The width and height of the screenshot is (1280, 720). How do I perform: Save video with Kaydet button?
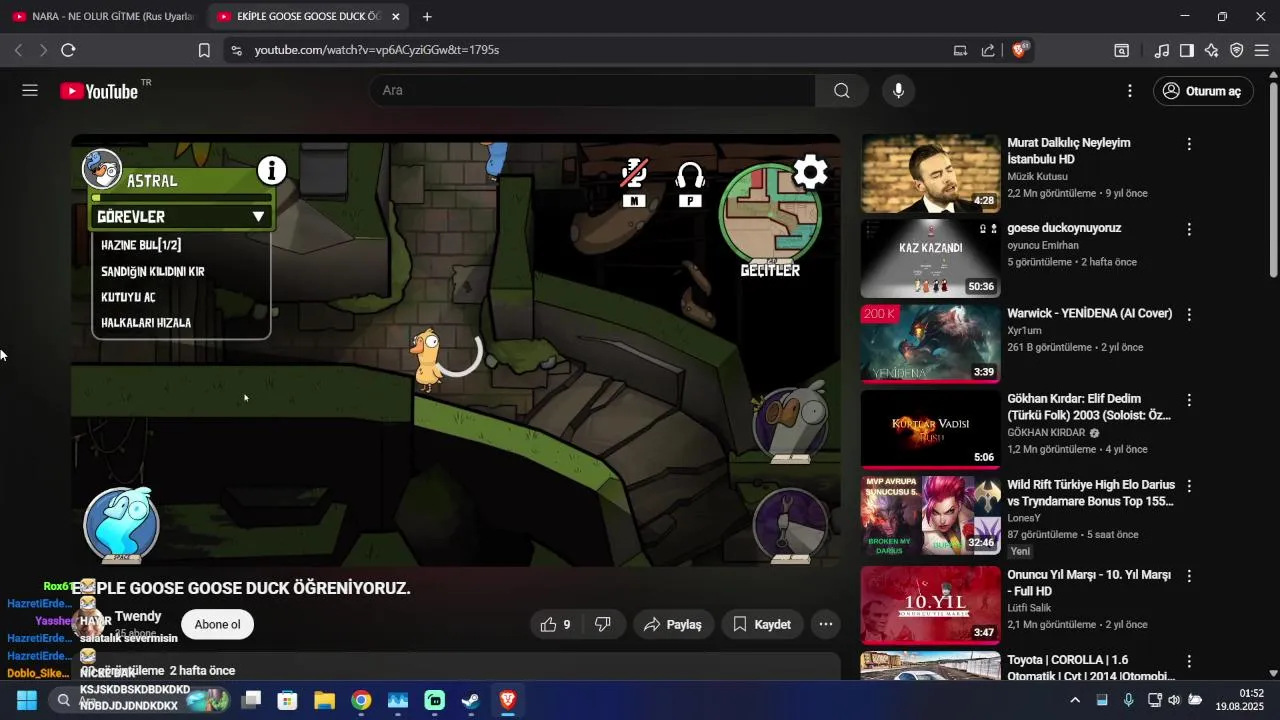(x=762, y=624)
